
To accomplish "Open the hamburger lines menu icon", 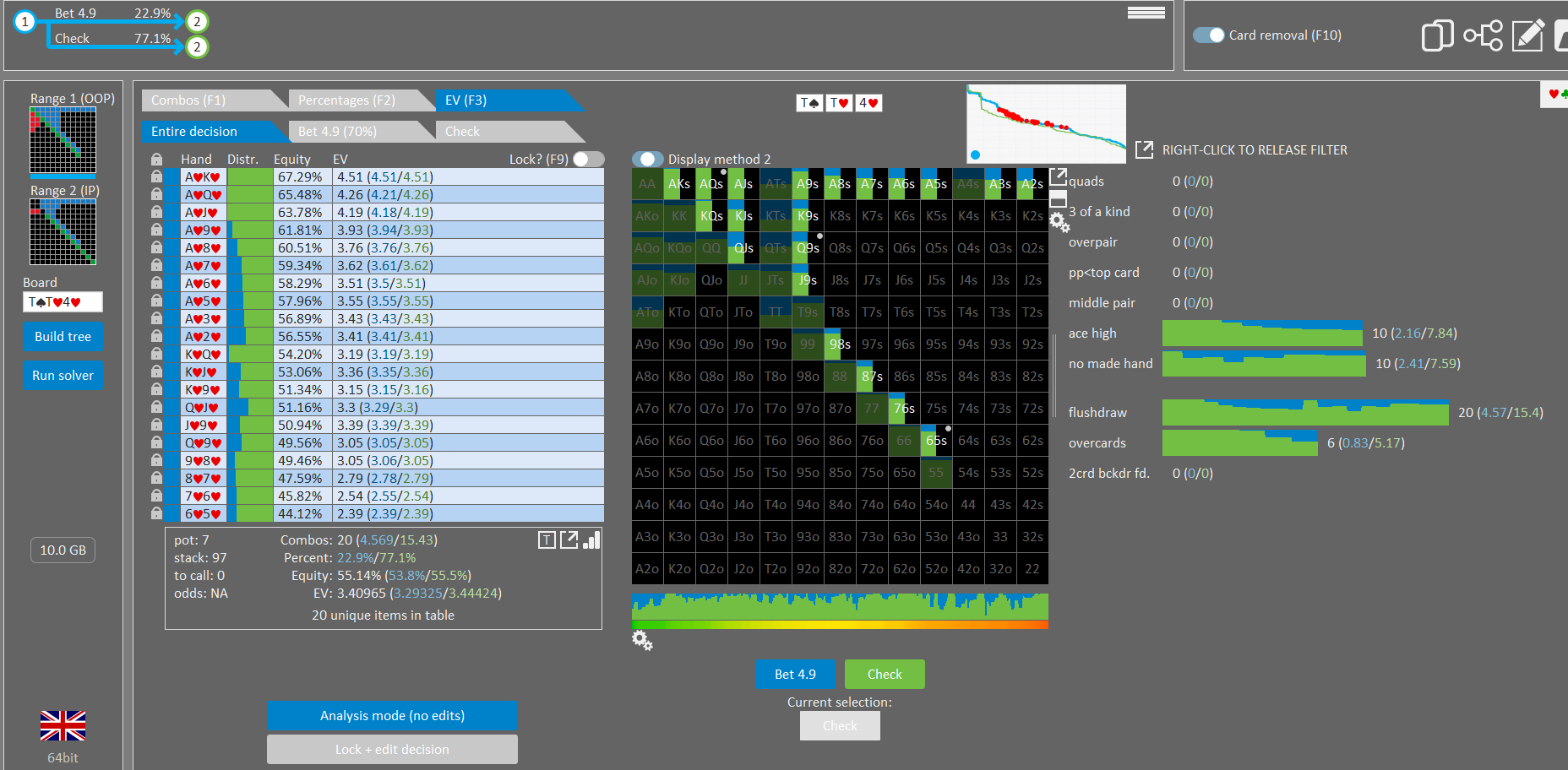I will coord(1146,13).
